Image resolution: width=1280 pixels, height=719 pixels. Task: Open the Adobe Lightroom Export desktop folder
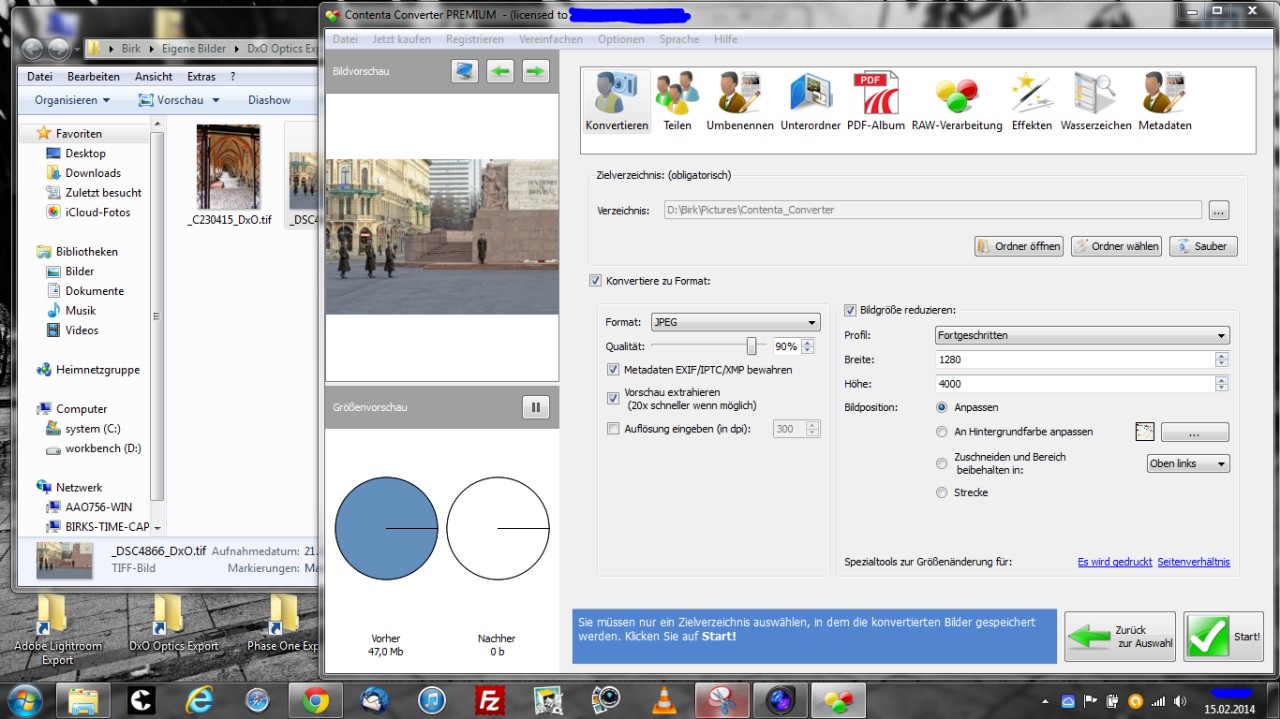57,630
